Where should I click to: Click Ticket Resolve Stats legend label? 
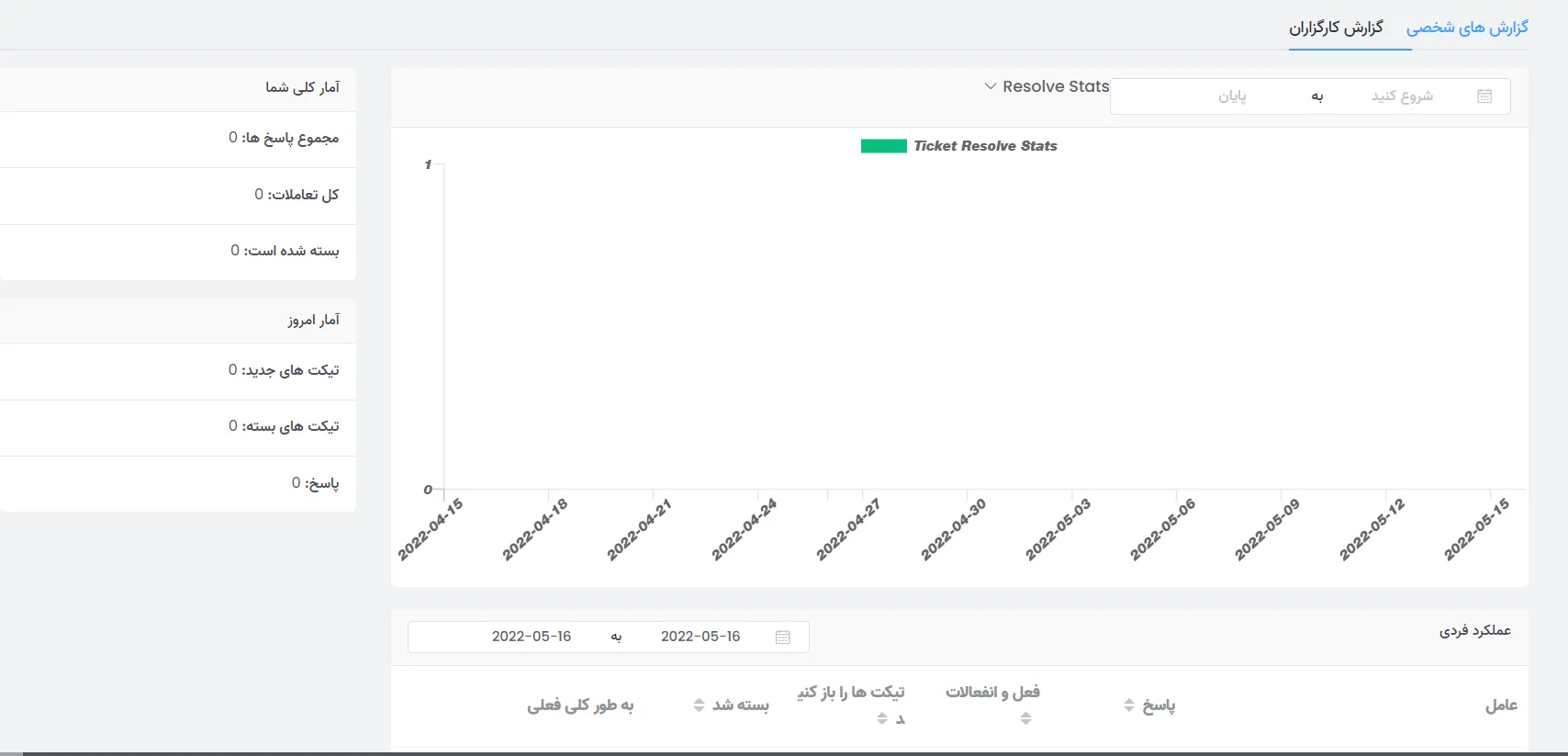point(985,146)
